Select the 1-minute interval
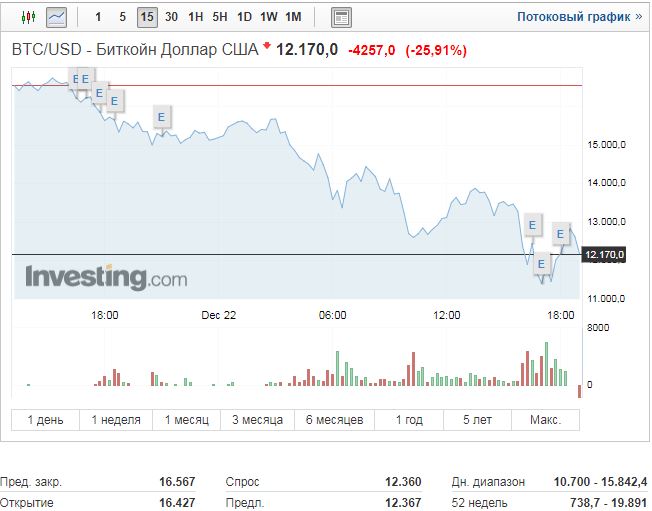 [97, 17]
